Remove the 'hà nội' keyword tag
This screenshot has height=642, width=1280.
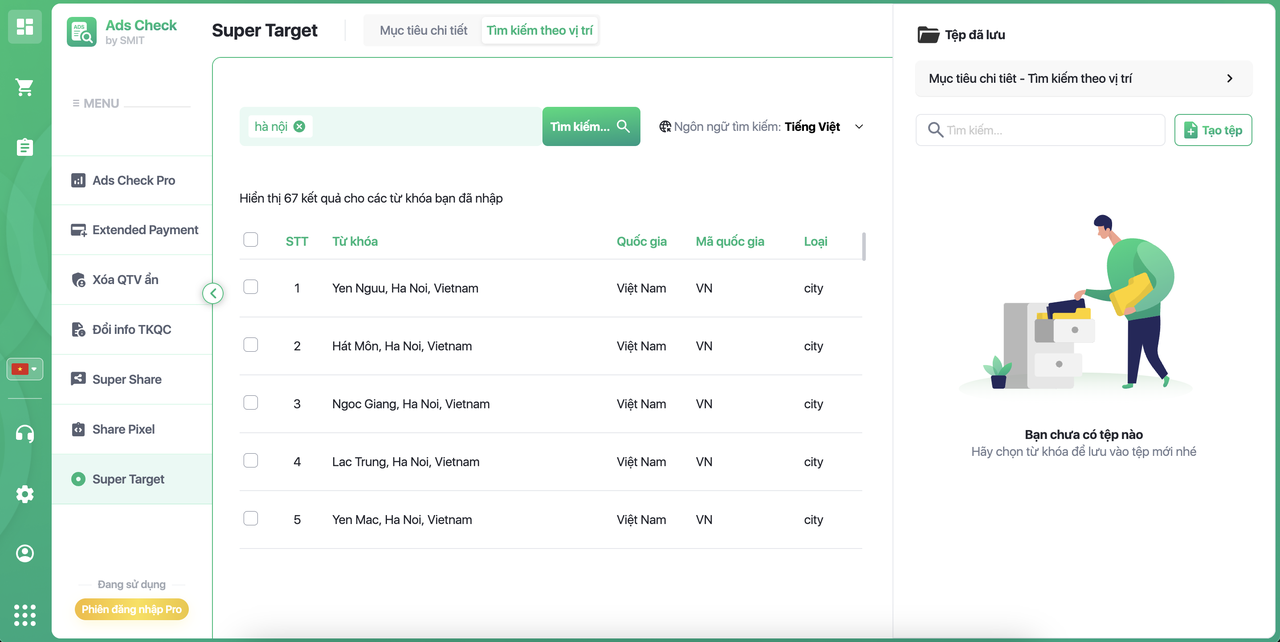[x=299, y=126]
